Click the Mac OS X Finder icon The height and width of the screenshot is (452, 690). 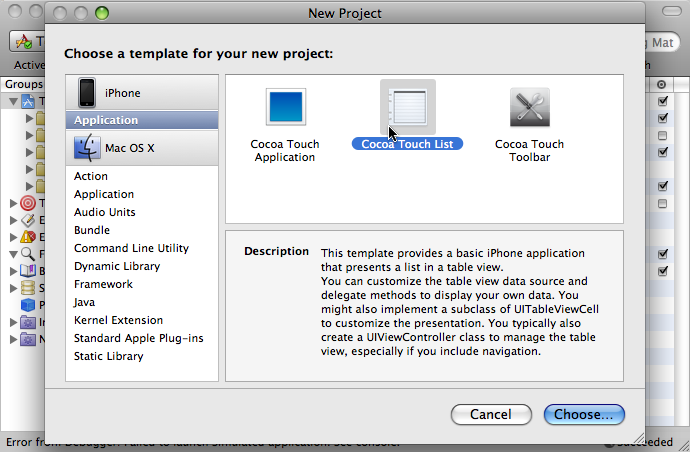click(x=87, y=147)
